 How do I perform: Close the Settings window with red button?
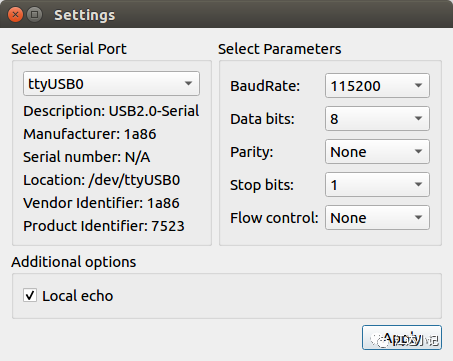tap(15, 15)
